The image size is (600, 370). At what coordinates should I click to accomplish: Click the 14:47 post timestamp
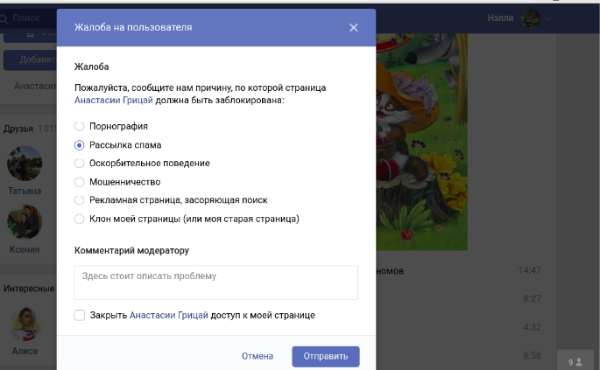(529, 271)
